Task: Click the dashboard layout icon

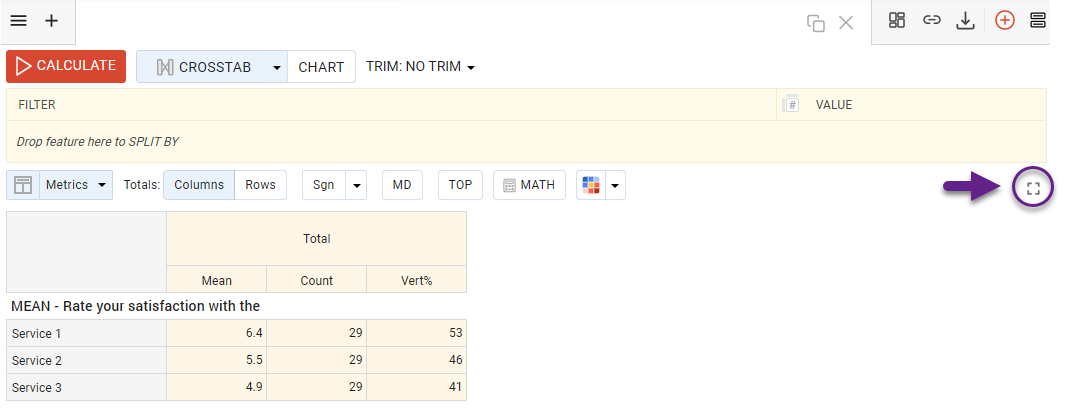Action: pos(897,20)
